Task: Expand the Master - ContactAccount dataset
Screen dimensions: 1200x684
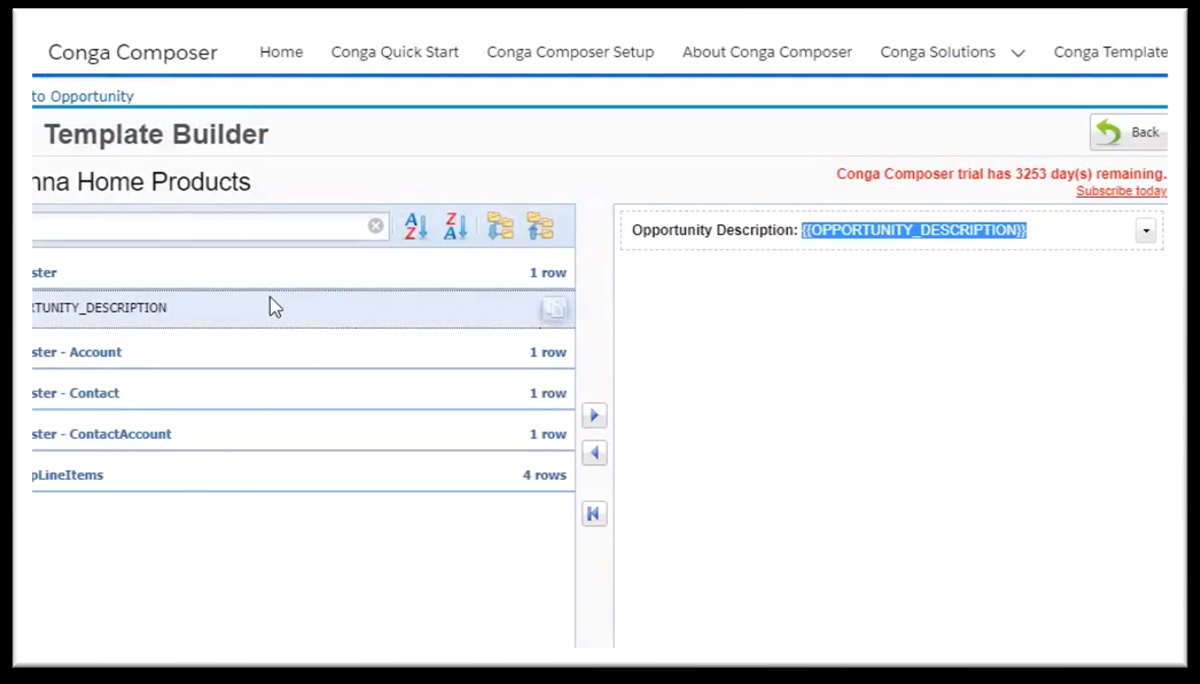Action: [x=303, y=434]
